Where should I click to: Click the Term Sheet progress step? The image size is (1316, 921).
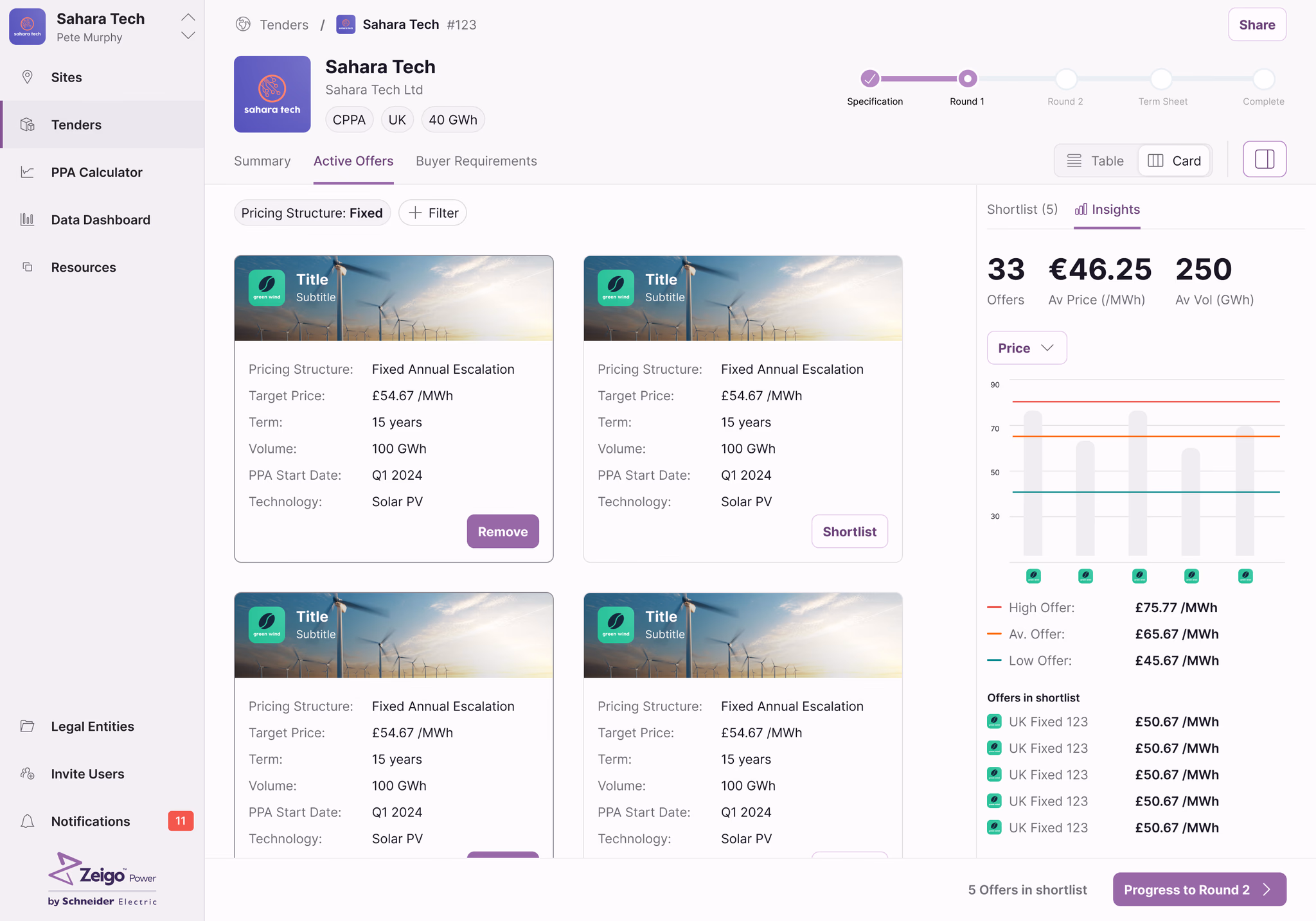tap(1162, 78)
